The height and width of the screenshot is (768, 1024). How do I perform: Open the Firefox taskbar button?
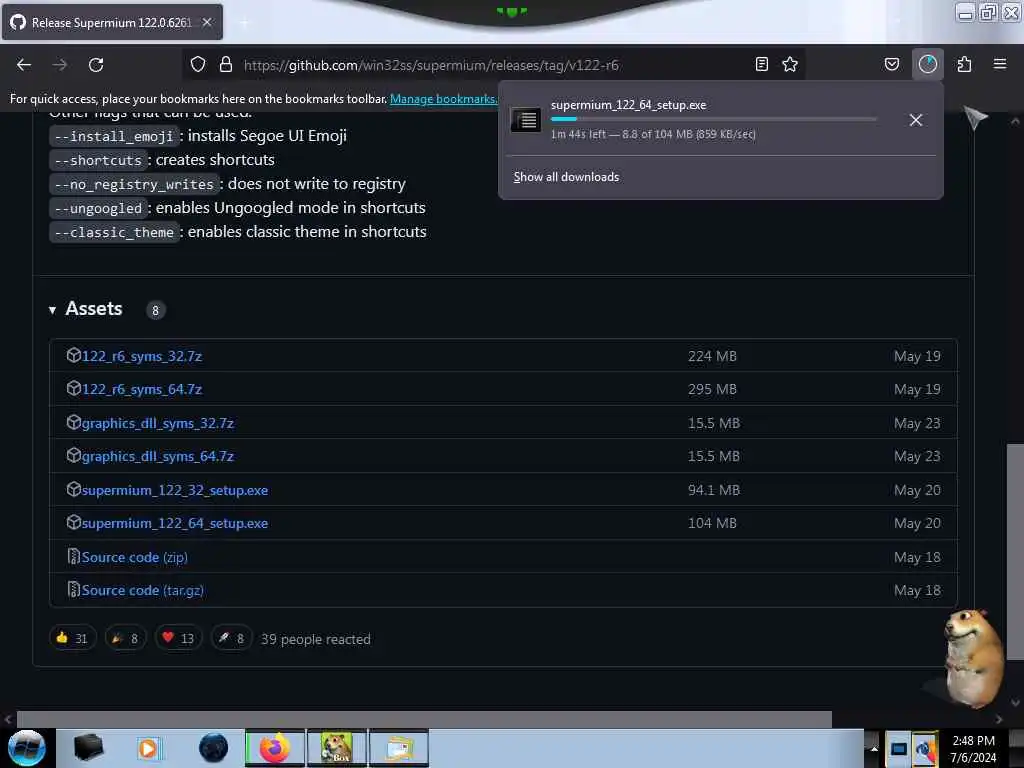(x=275, y=748)
